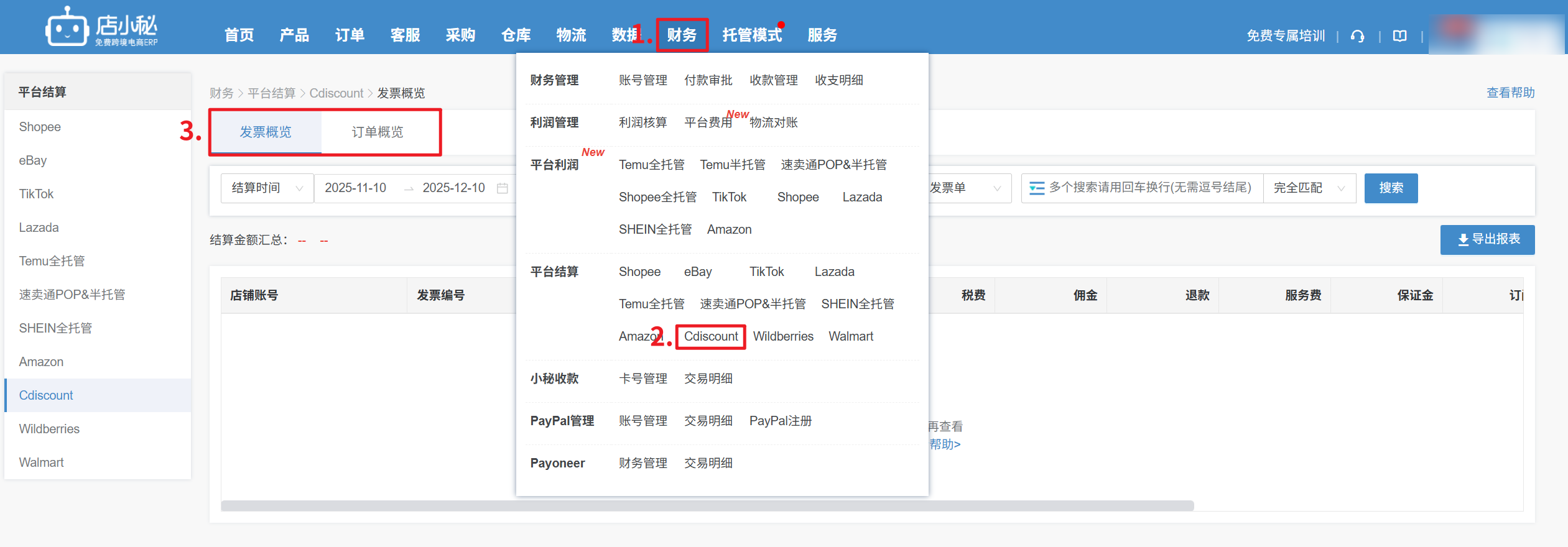Image resolution: width=1568 pixels, height=547 pixels.
Task: Select Wildberries in the left sidebar
Action: (x=49, y=429)
